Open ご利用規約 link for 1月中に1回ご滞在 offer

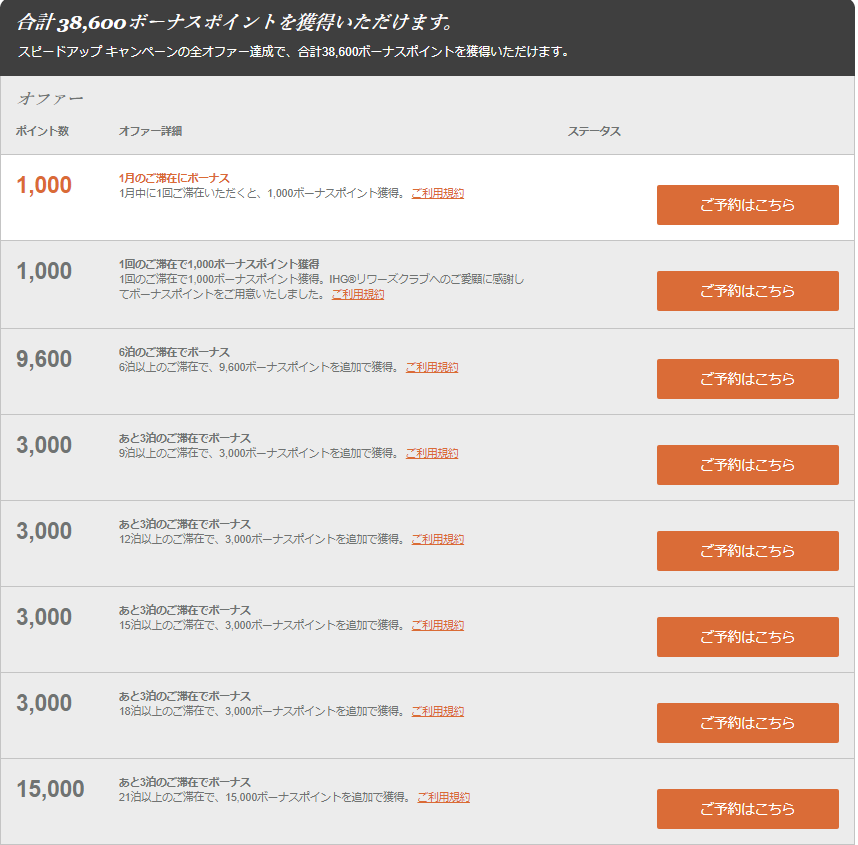[x=438, y=193]
